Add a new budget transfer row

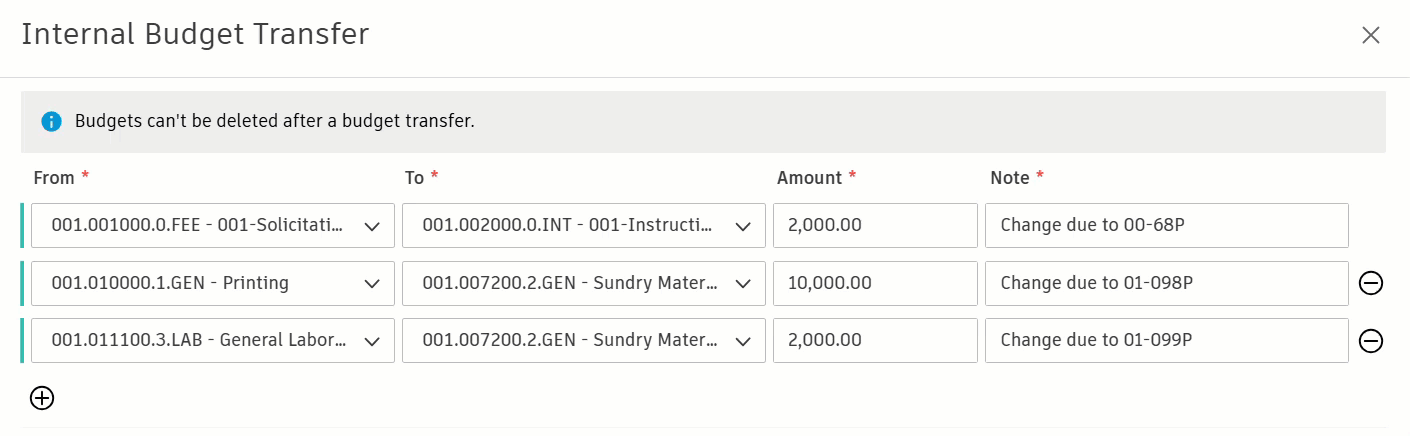(x=42, y=398)
